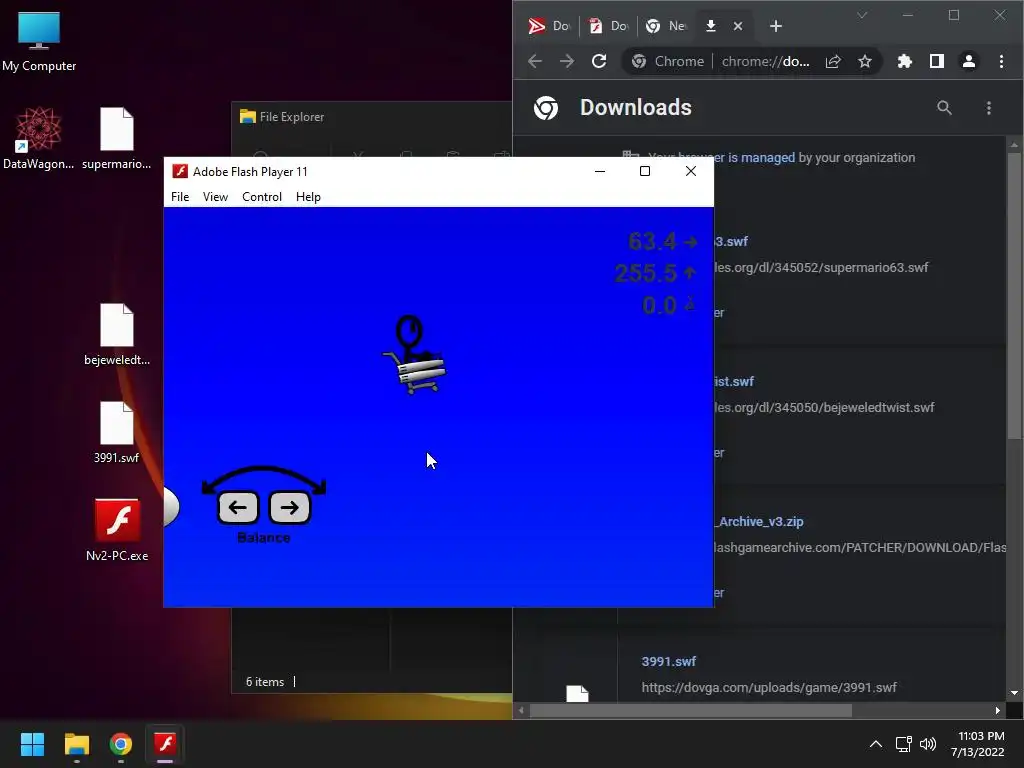Open Chrome three-dot main menu
Screen dimensions: 1024x768
click(1001, 61)
